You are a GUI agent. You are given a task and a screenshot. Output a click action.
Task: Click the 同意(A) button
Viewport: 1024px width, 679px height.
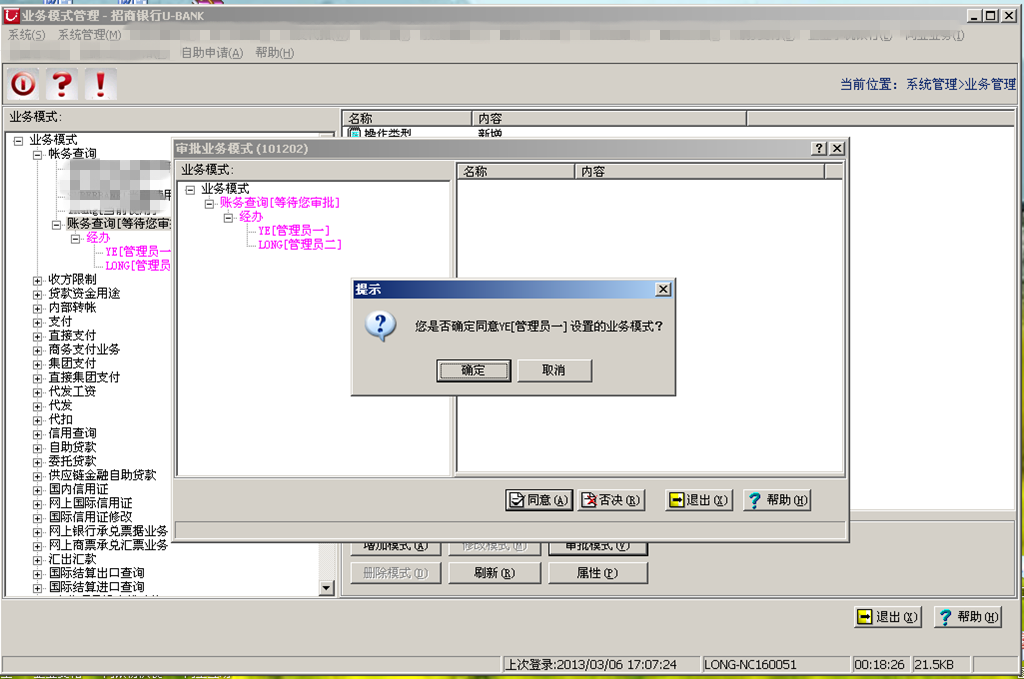tap(539, 500)
